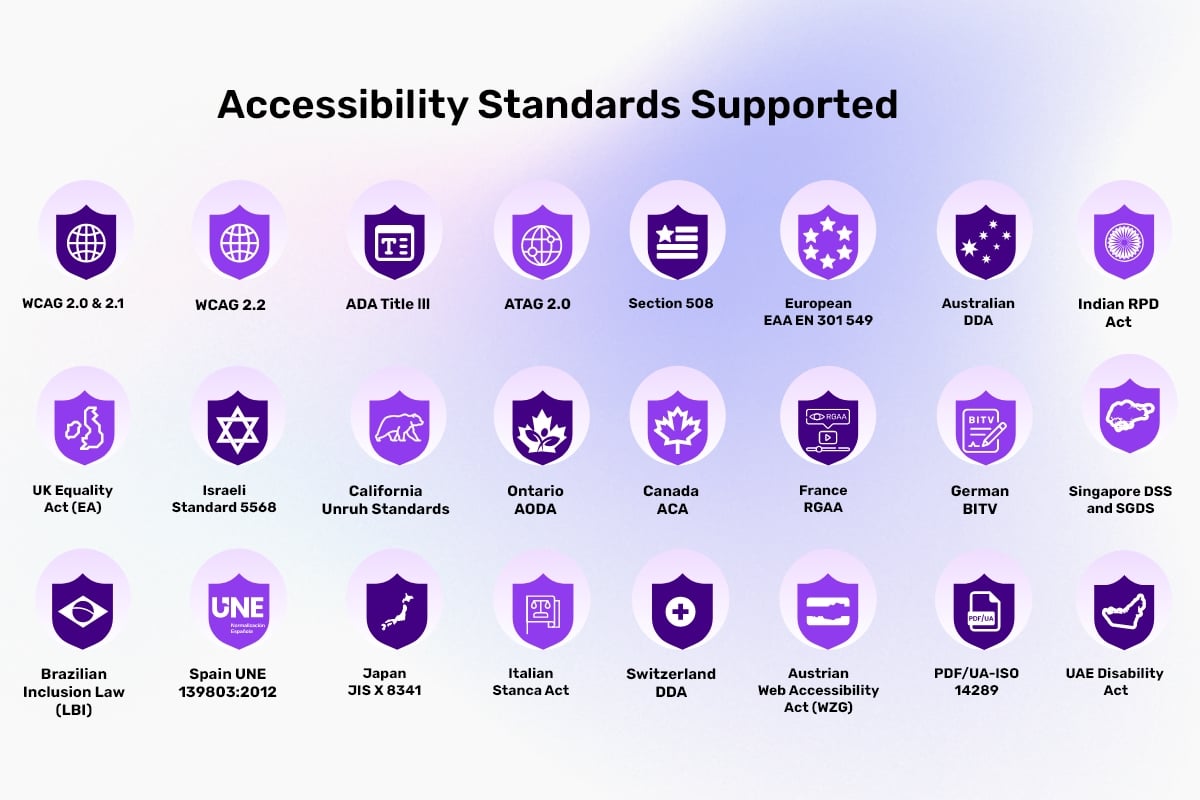The height and width of the screenshot is (800, 1200).
Task: Select the WCAG 2.2 shield badge
Action: pyautogui.click(x=239, y=242)
